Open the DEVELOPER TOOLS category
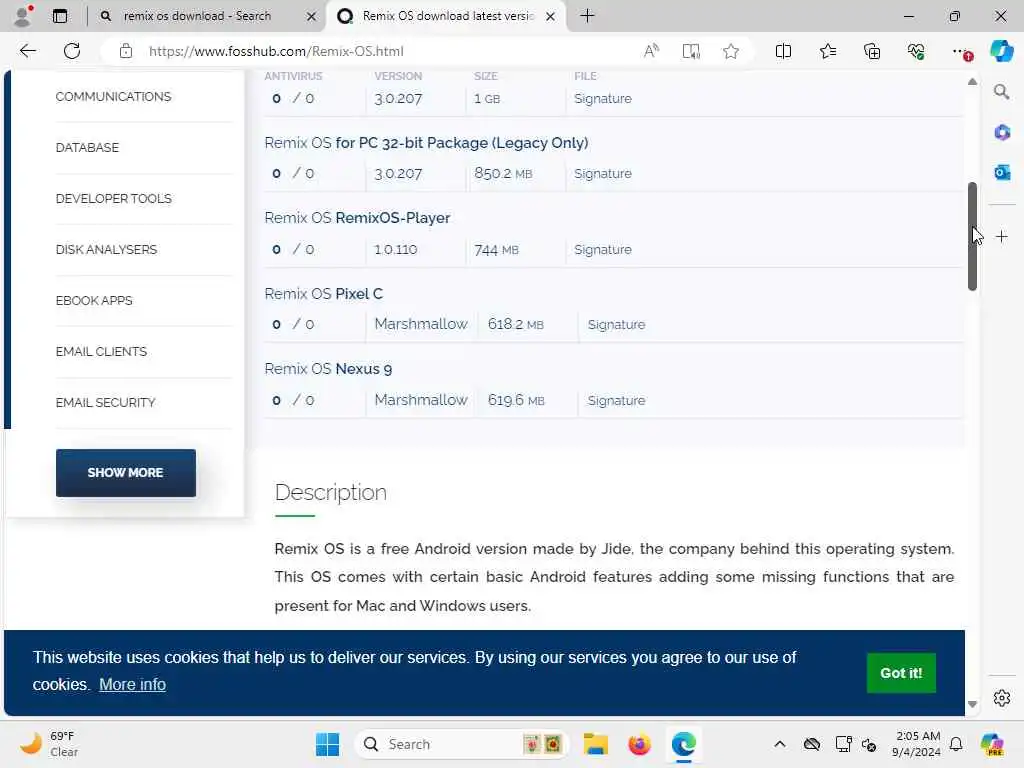1024x768 pixels. pos(113,199)
